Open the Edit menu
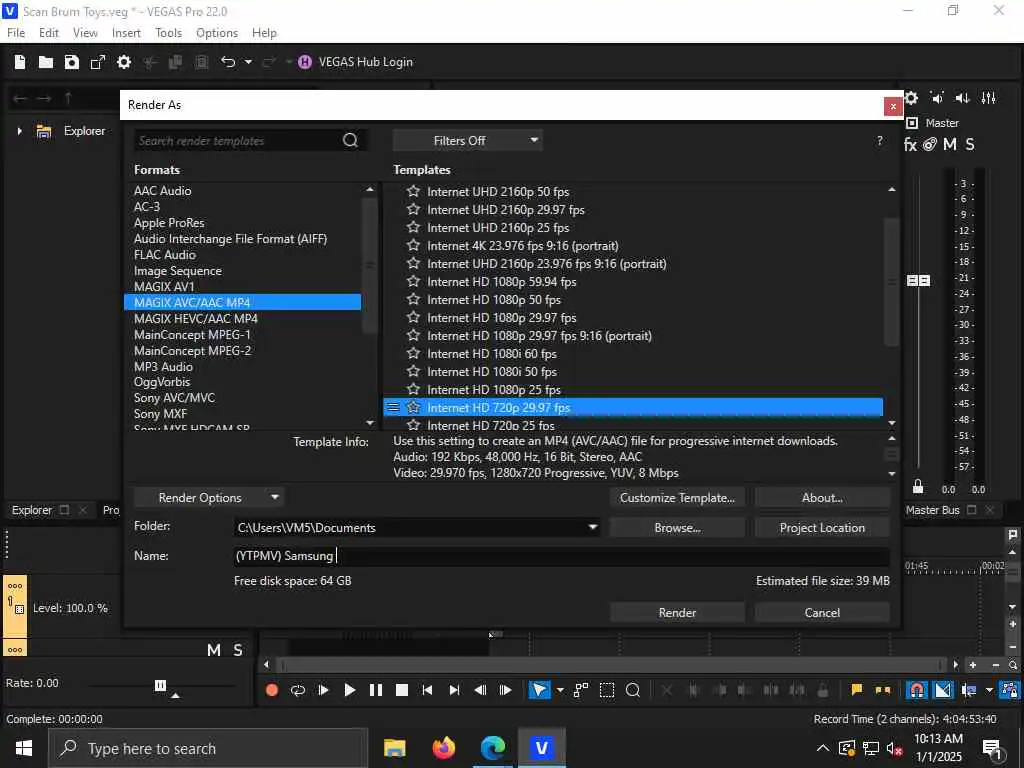 [48, 33]
